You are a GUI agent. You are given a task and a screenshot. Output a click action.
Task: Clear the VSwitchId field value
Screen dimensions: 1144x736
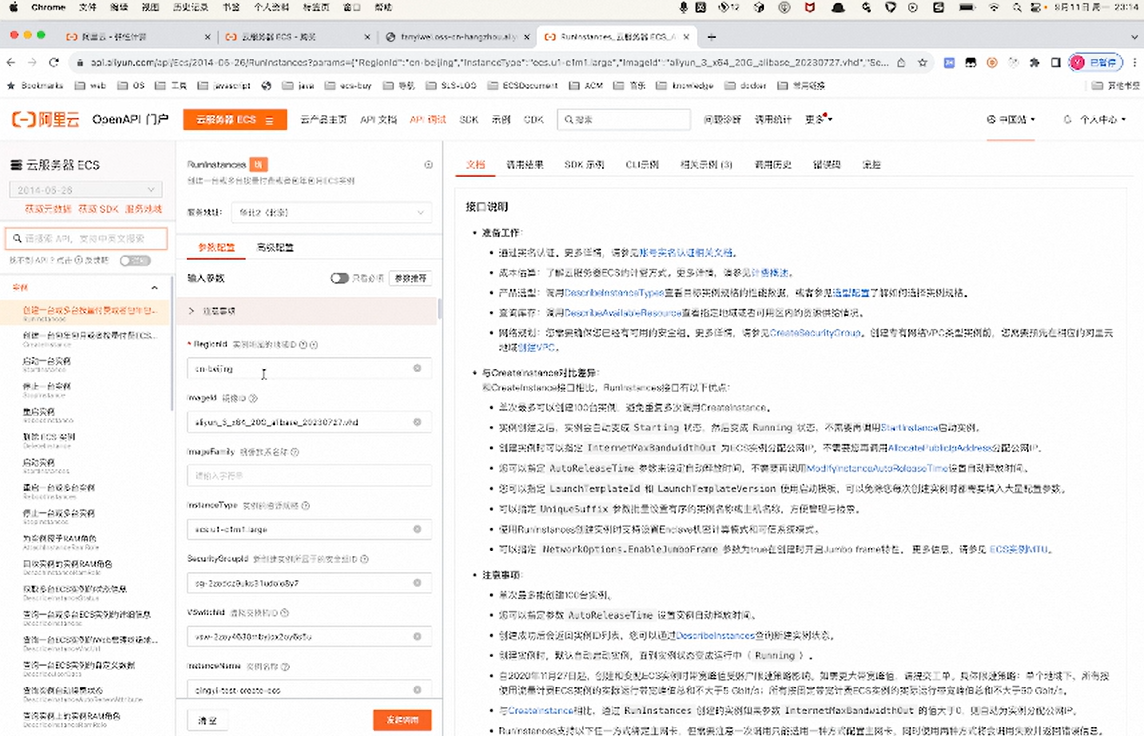[417, 636]
